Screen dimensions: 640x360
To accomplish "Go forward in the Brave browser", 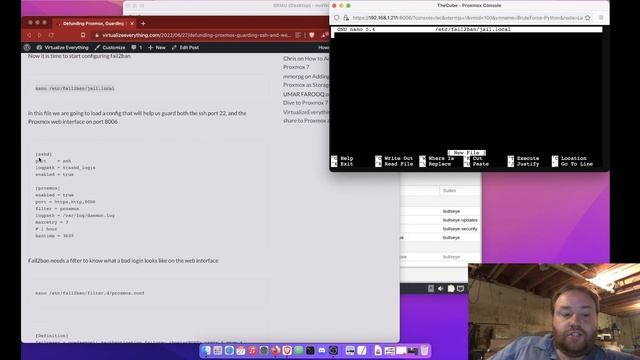I will pyautogui.click(x=40, y=35).
